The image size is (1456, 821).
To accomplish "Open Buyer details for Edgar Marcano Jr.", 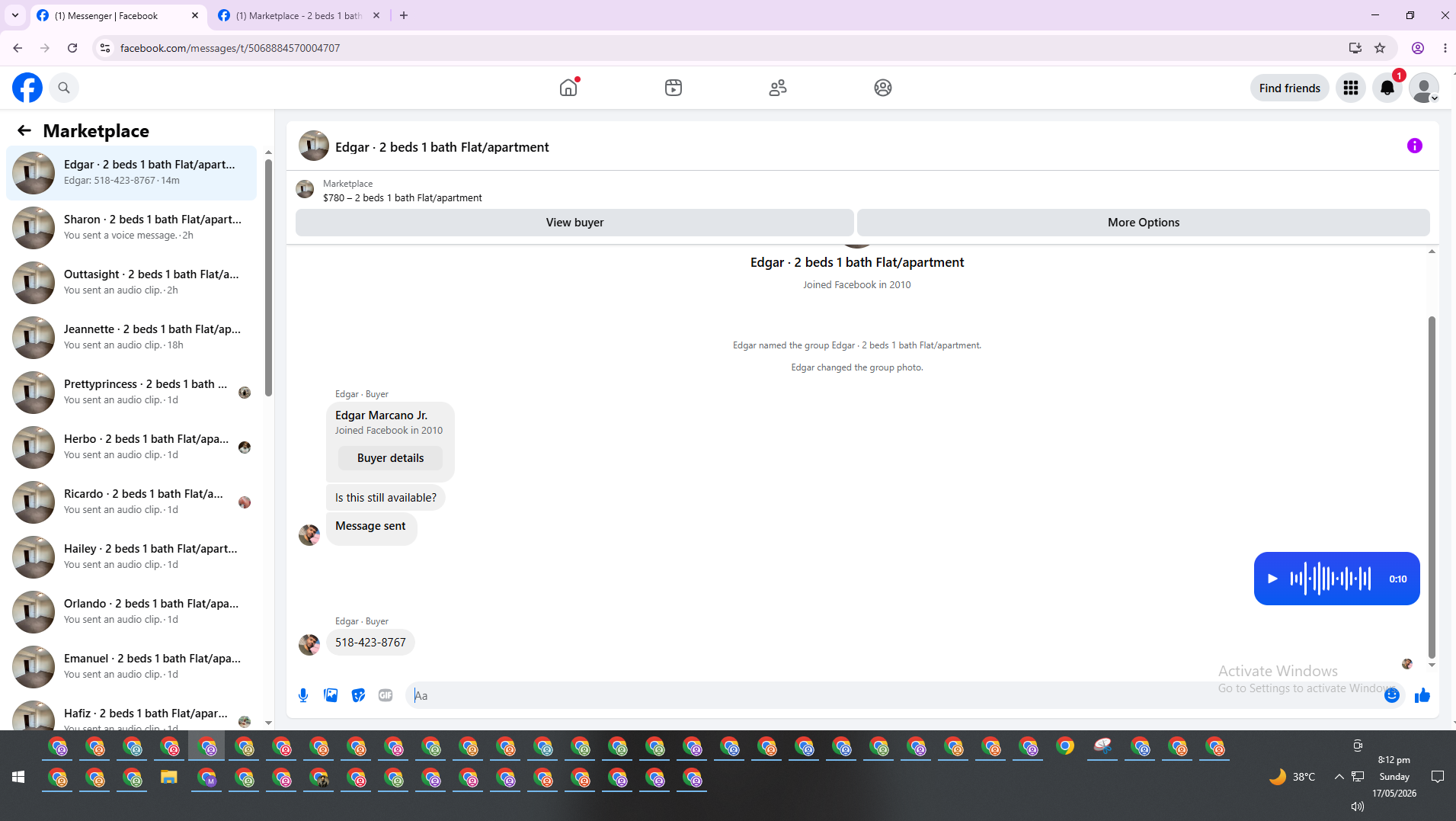I will 390,458.
